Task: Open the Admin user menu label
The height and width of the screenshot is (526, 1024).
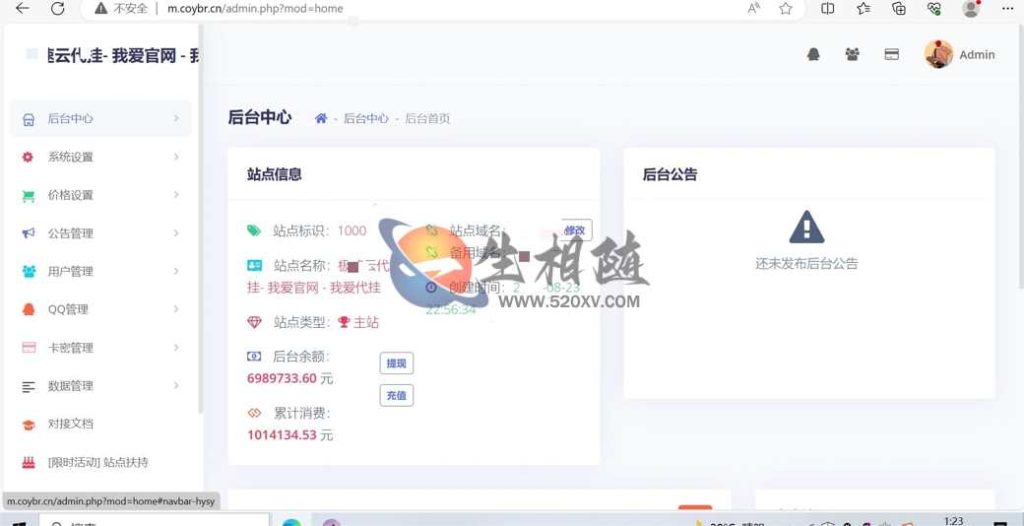Action: (977, 55)
